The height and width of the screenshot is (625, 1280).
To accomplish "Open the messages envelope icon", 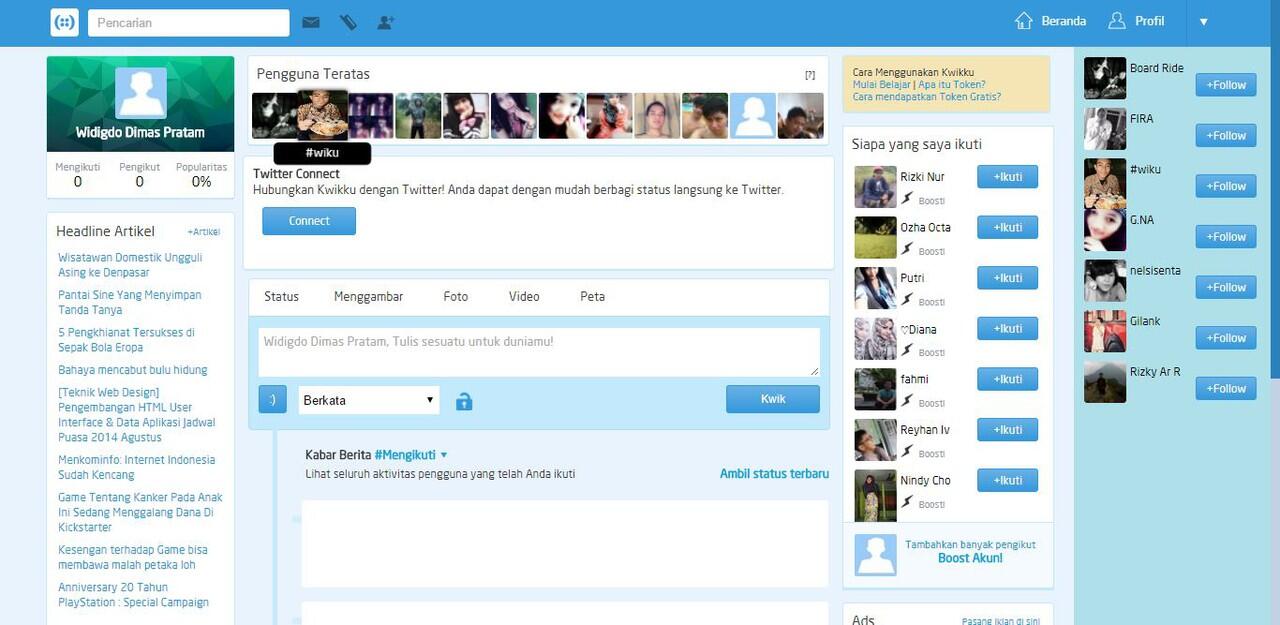I will click(x=311, y=22).
